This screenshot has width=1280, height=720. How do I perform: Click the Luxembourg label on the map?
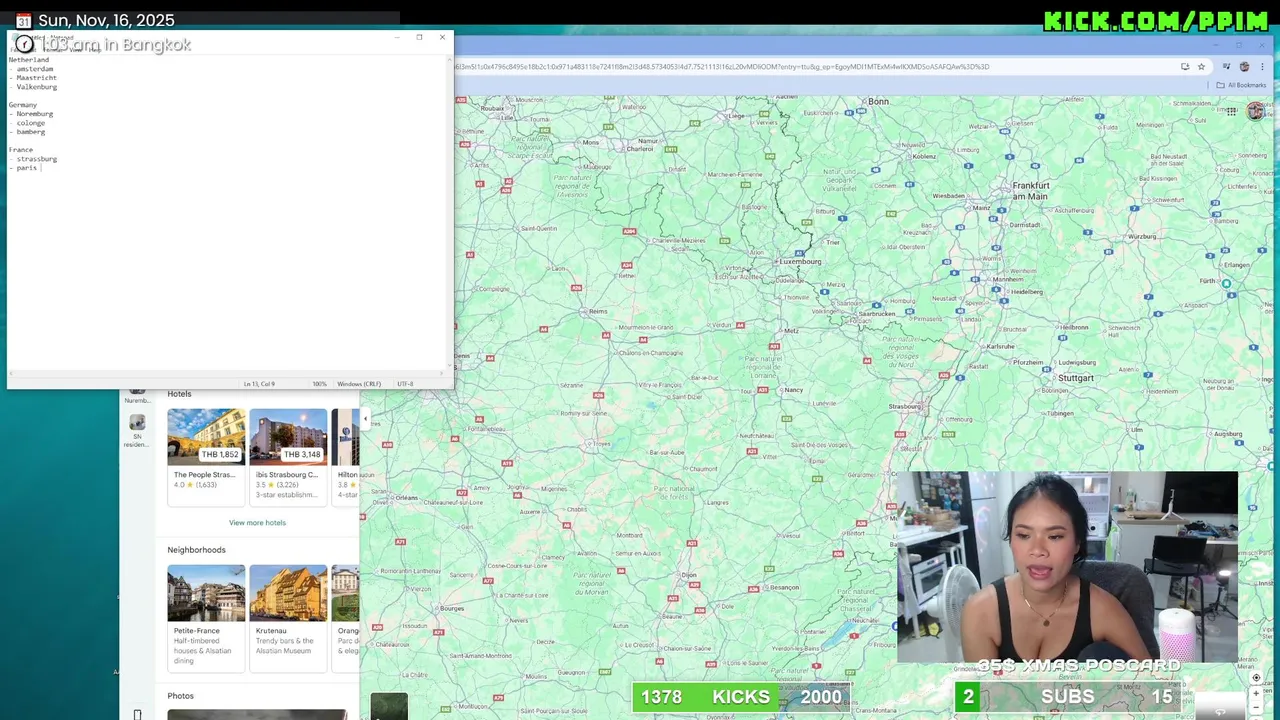coord(800,262)
